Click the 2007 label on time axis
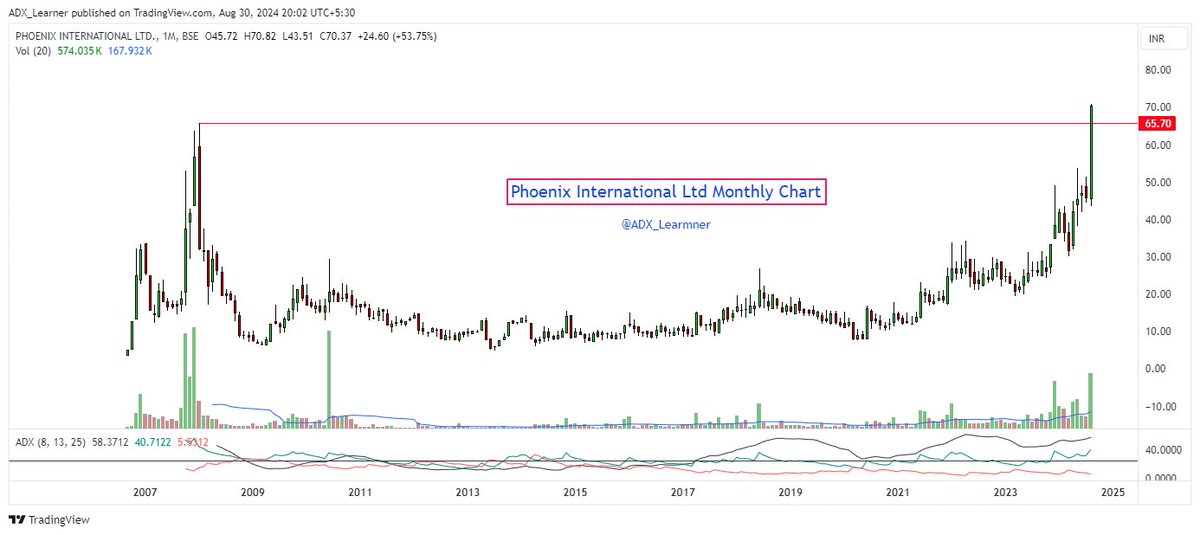 click(x=145, y=493)
